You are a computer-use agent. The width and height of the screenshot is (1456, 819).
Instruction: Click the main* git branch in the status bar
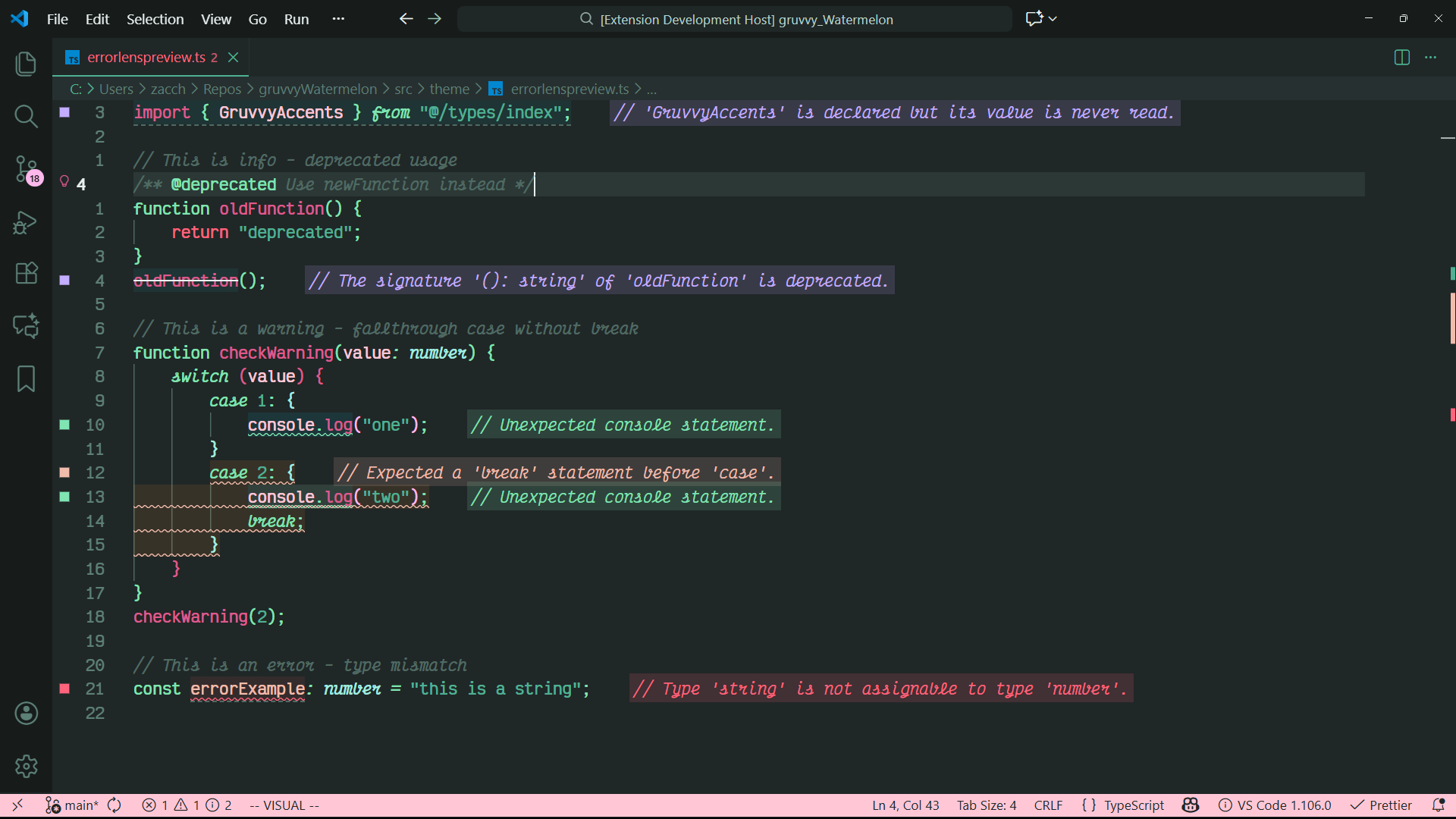coord(73,805)
